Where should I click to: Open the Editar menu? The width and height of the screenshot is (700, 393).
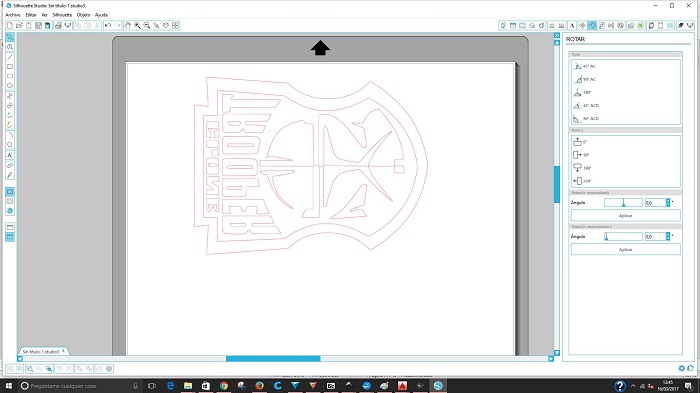point(31,15)
